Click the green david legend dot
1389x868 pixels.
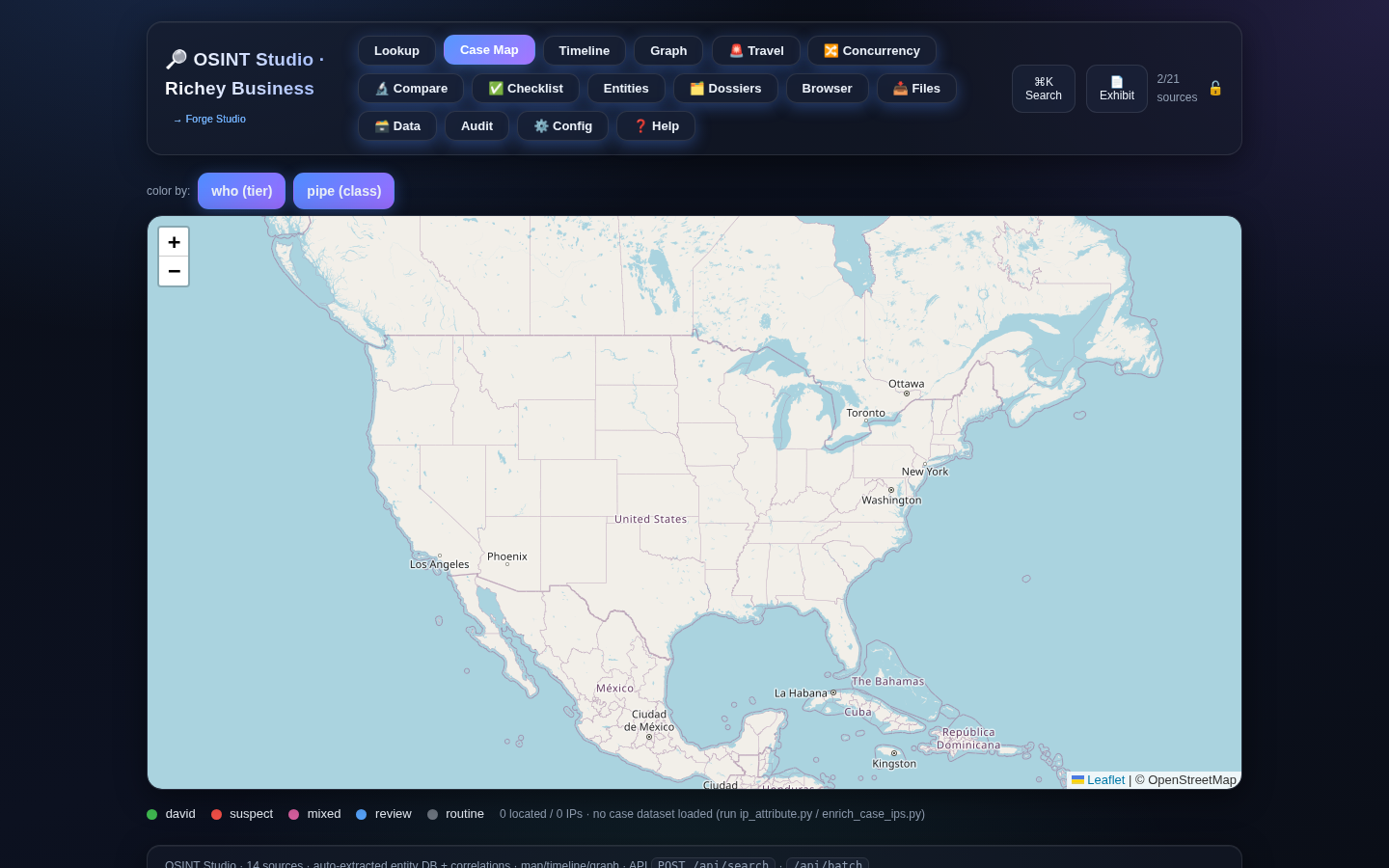click(151, 814)
